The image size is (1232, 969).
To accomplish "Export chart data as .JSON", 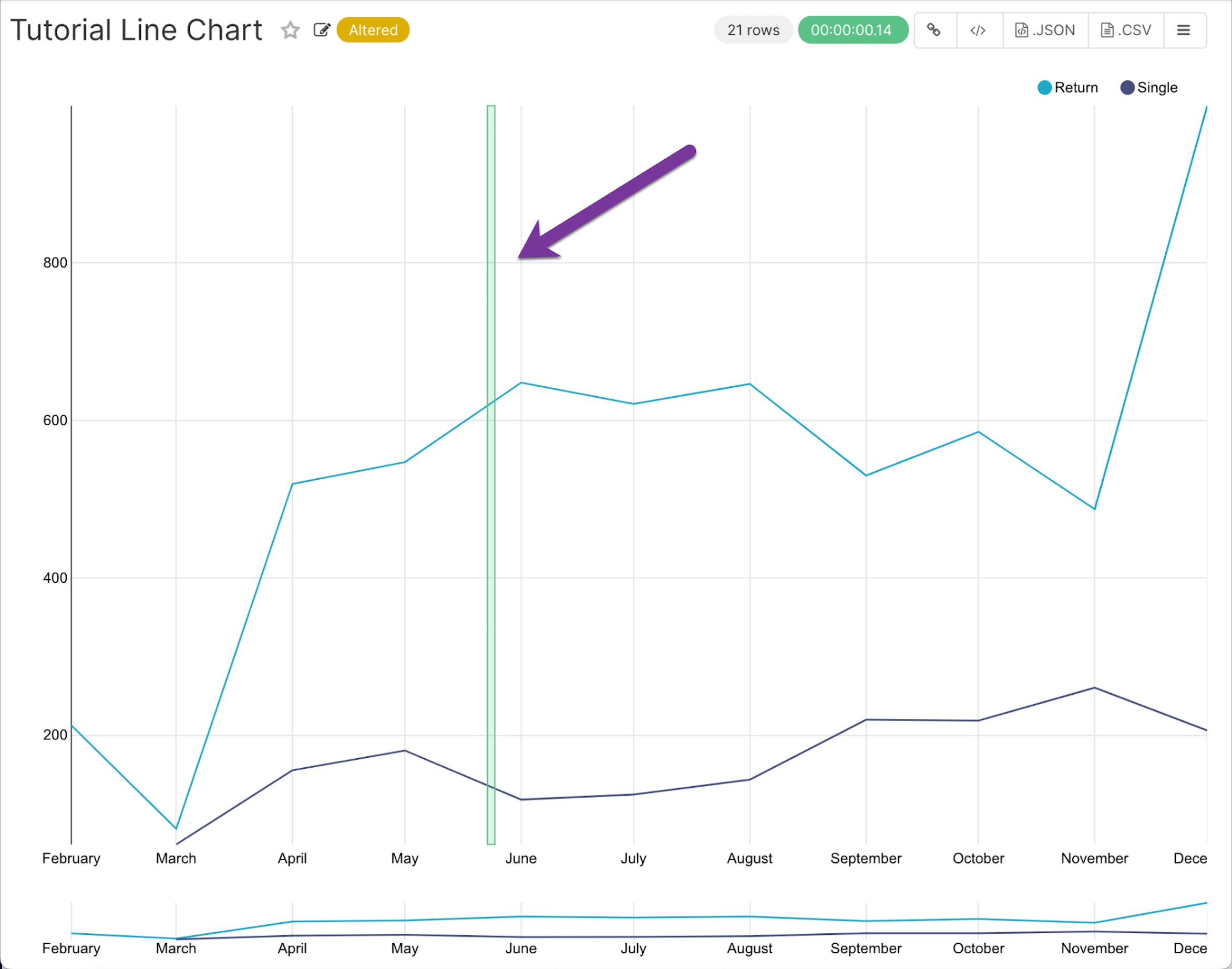I will (x=1045, y=30).
